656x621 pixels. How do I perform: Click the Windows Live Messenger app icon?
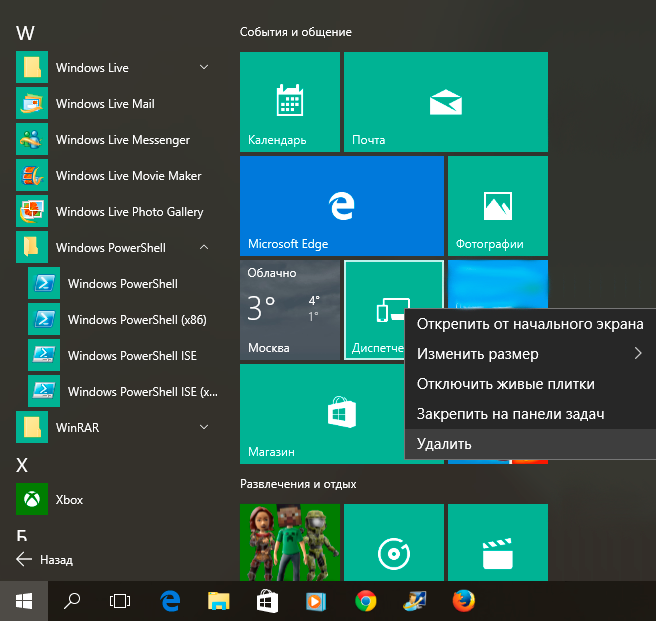tap(32, 139)
